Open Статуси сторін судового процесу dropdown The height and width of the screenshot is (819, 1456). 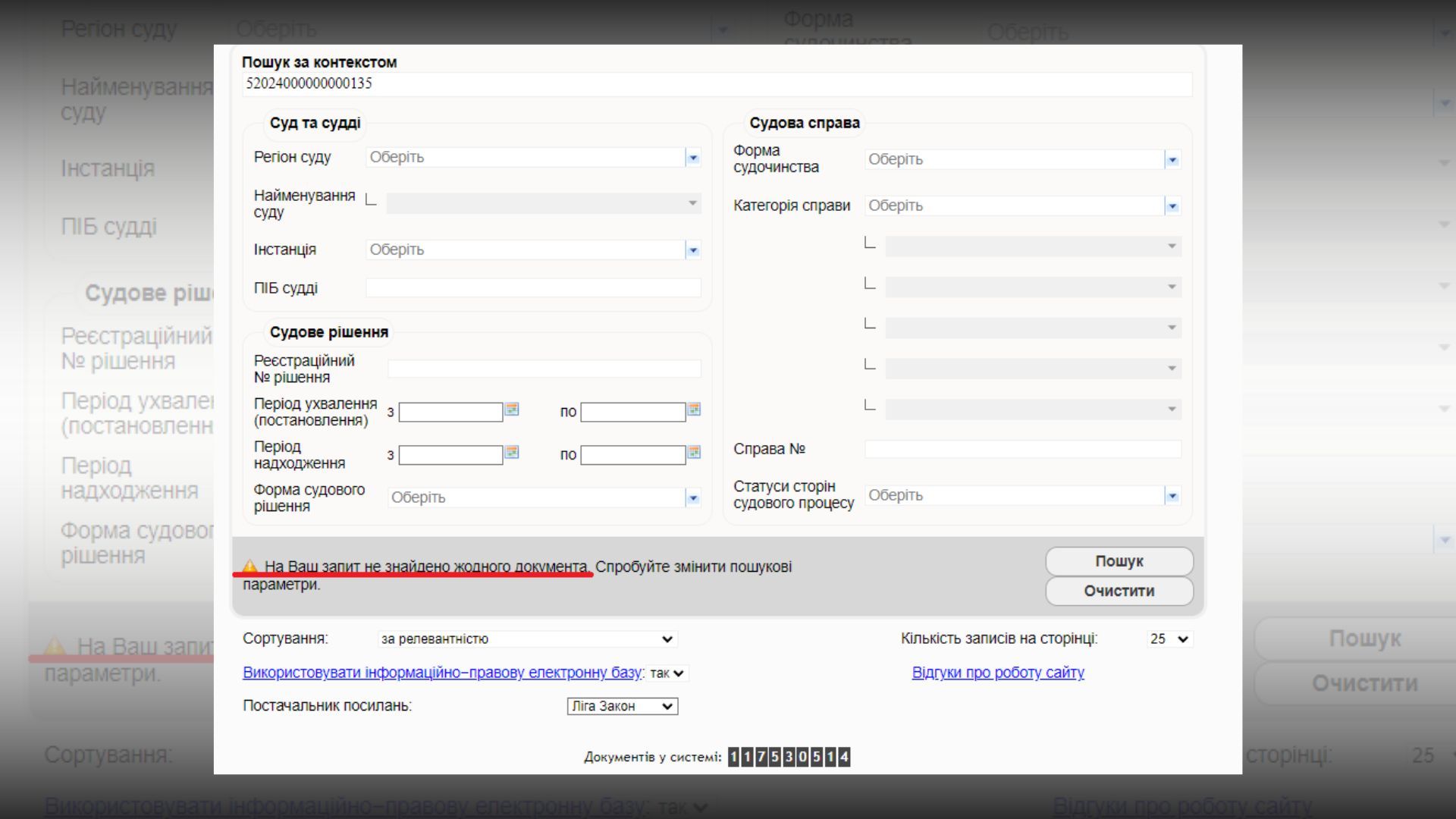click(x=1172, y=496)
